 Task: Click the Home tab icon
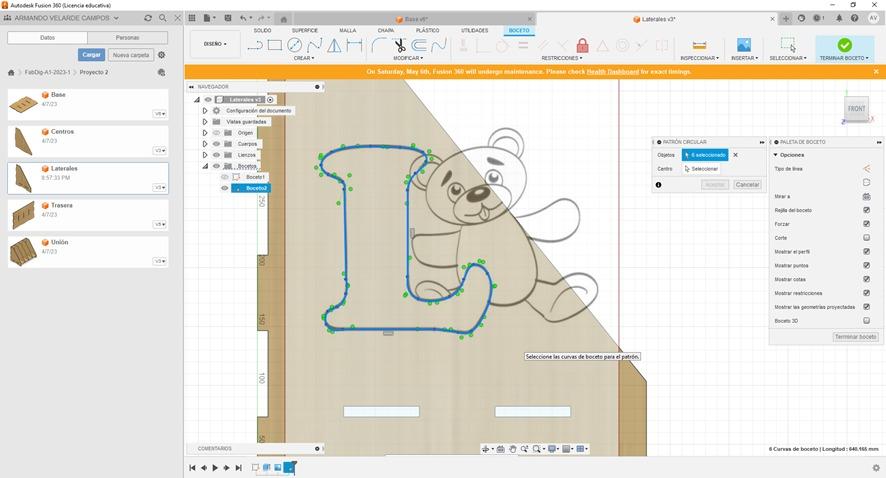click(284, 19)
